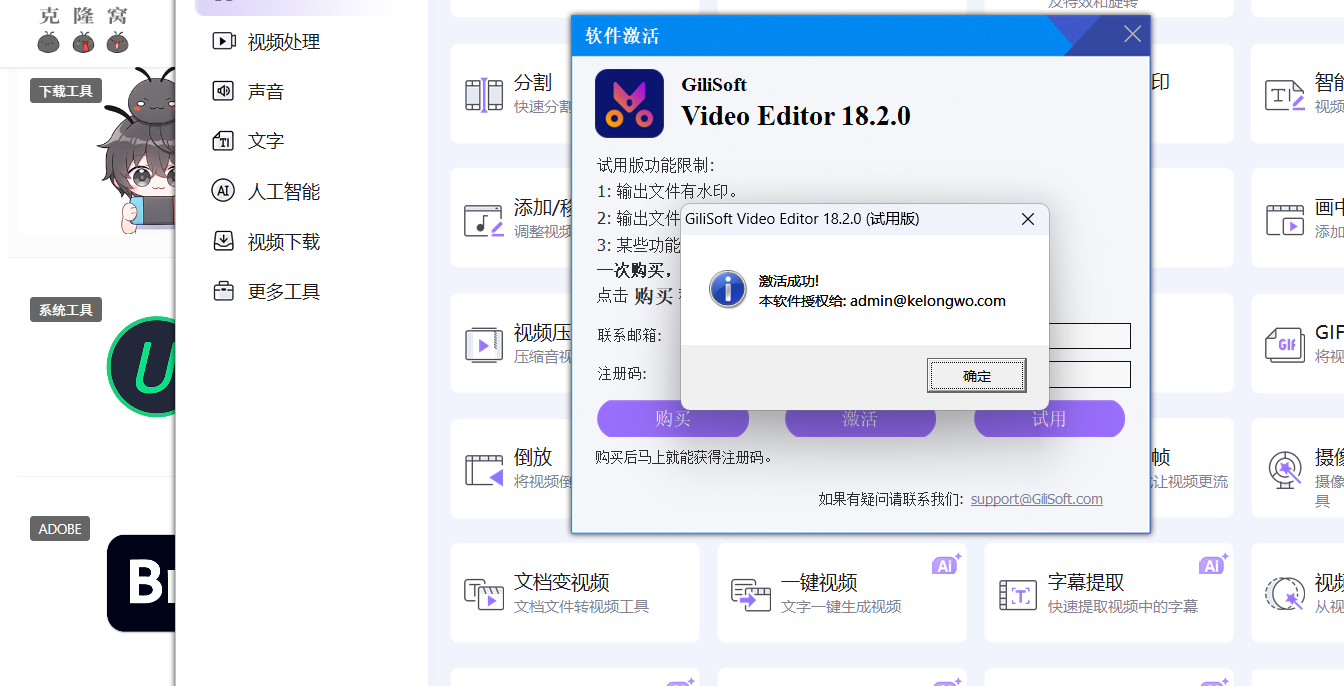Click the 字幕提取 card title
The image size is (1344, 686).
[1086, 582]
